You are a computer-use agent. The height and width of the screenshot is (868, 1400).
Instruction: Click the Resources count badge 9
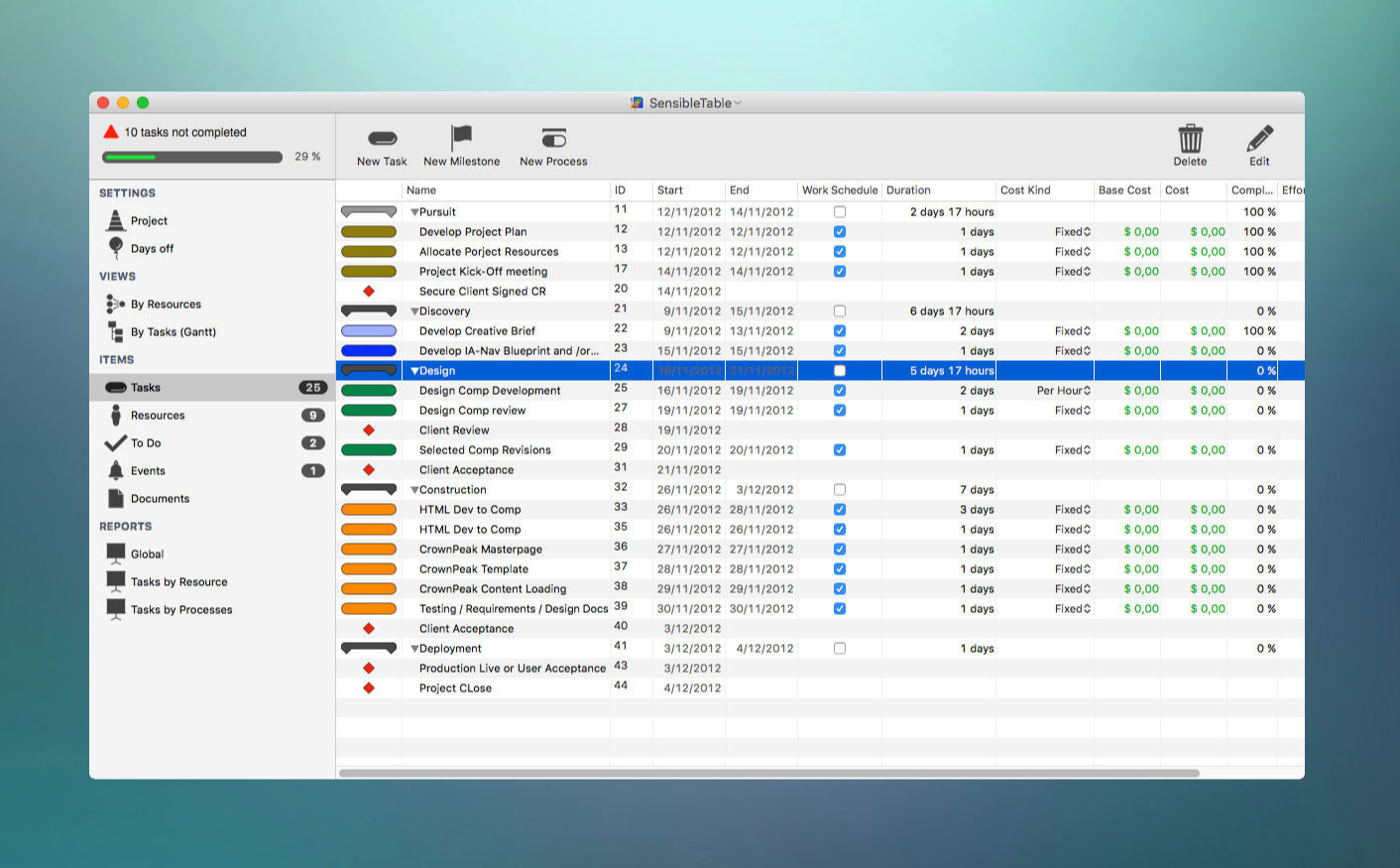click(x=313, y=416)
